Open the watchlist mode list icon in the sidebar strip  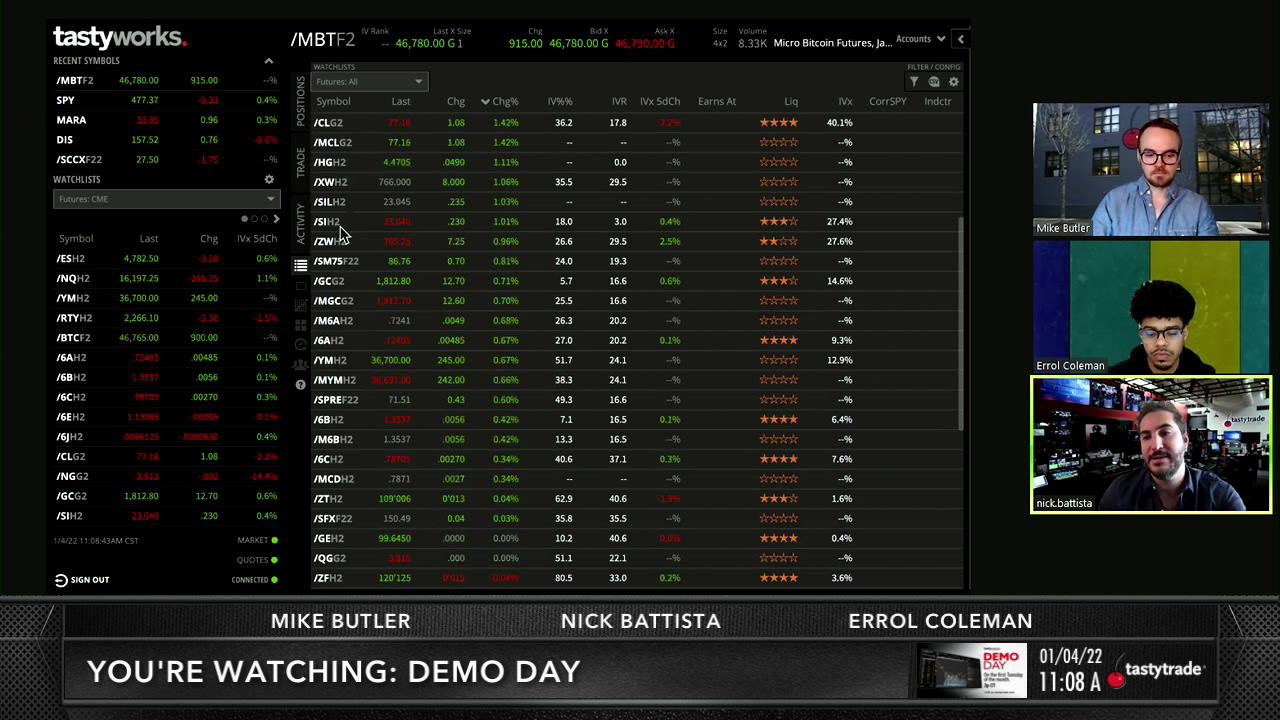click(300, 265)
